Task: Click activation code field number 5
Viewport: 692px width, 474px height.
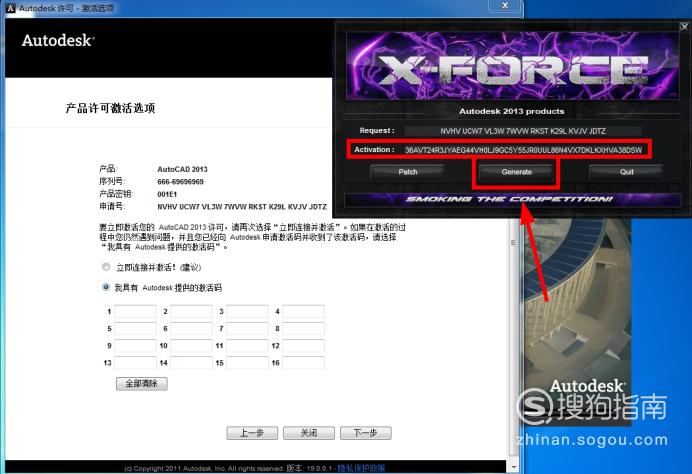Action: pyautogui.click(x=135, y=328)
